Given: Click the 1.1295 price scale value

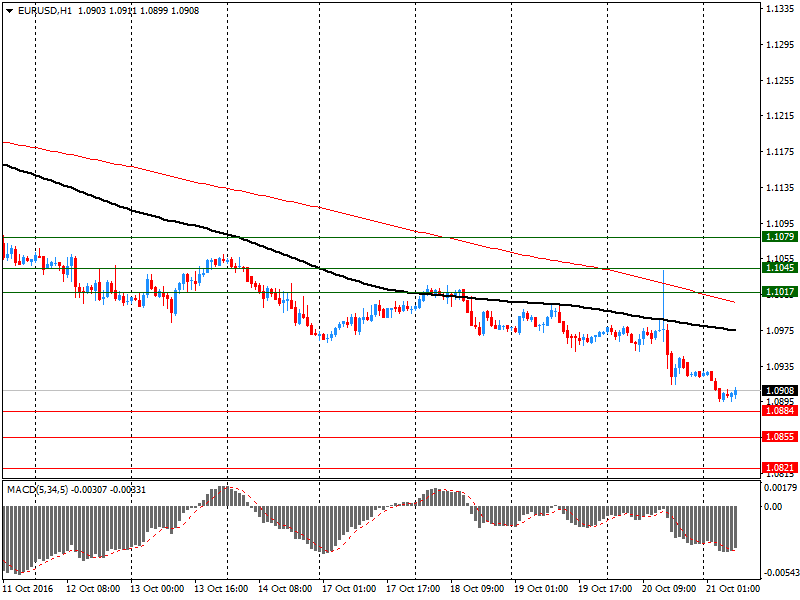Looking at the screenshot, I should pyautogui.click(x=780, y=45).
